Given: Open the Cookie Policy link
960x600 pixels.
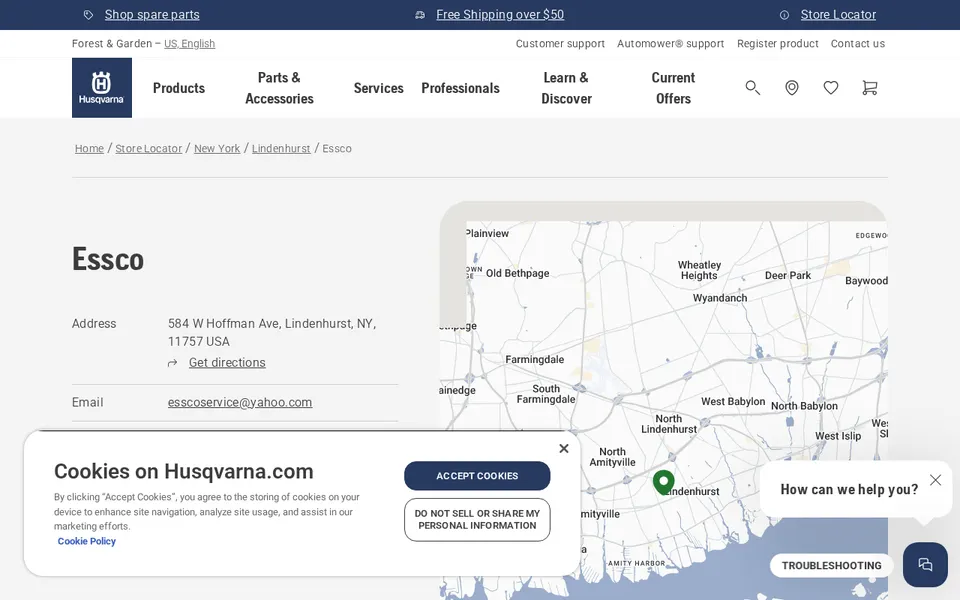Looking at the screenshot, I should click(x=86, y=541).
